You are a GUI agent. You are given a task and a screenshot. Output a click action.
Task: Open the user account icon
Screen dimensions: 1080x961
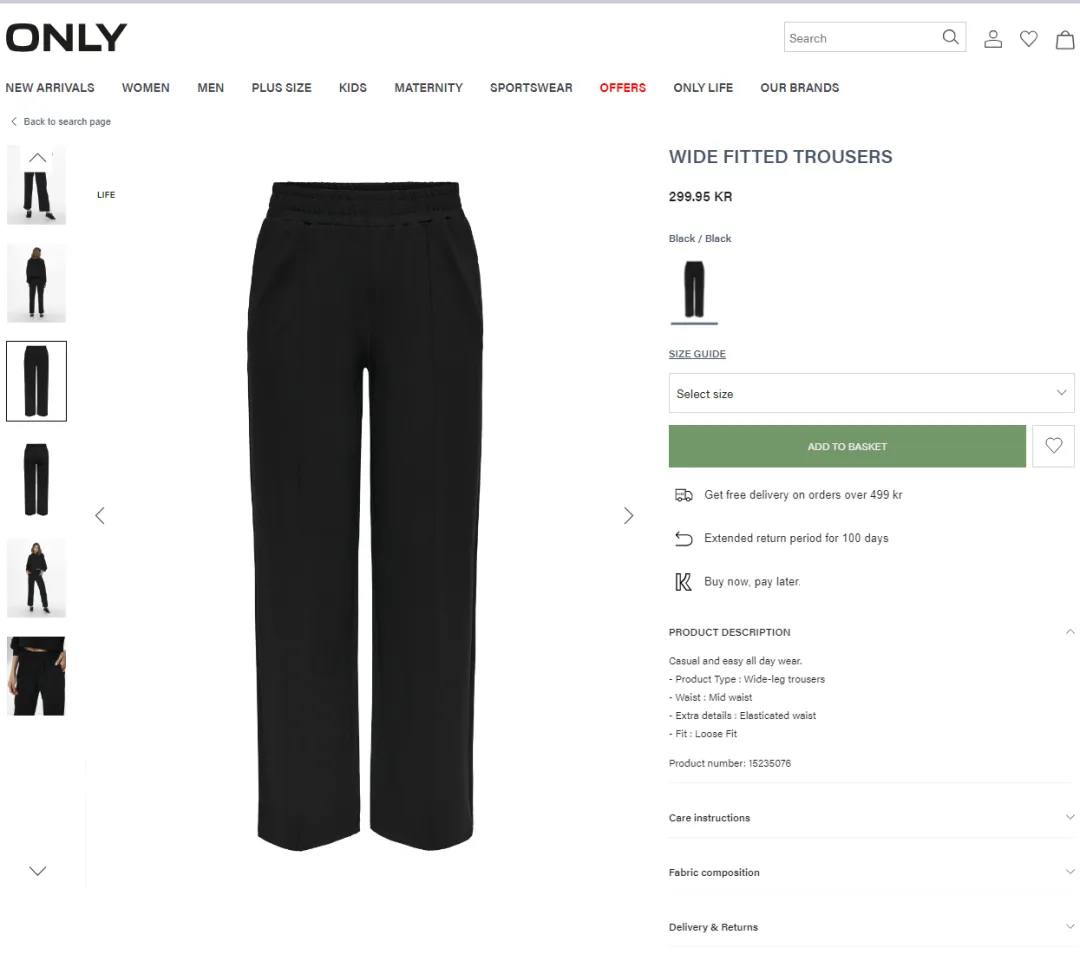(993, 39)
